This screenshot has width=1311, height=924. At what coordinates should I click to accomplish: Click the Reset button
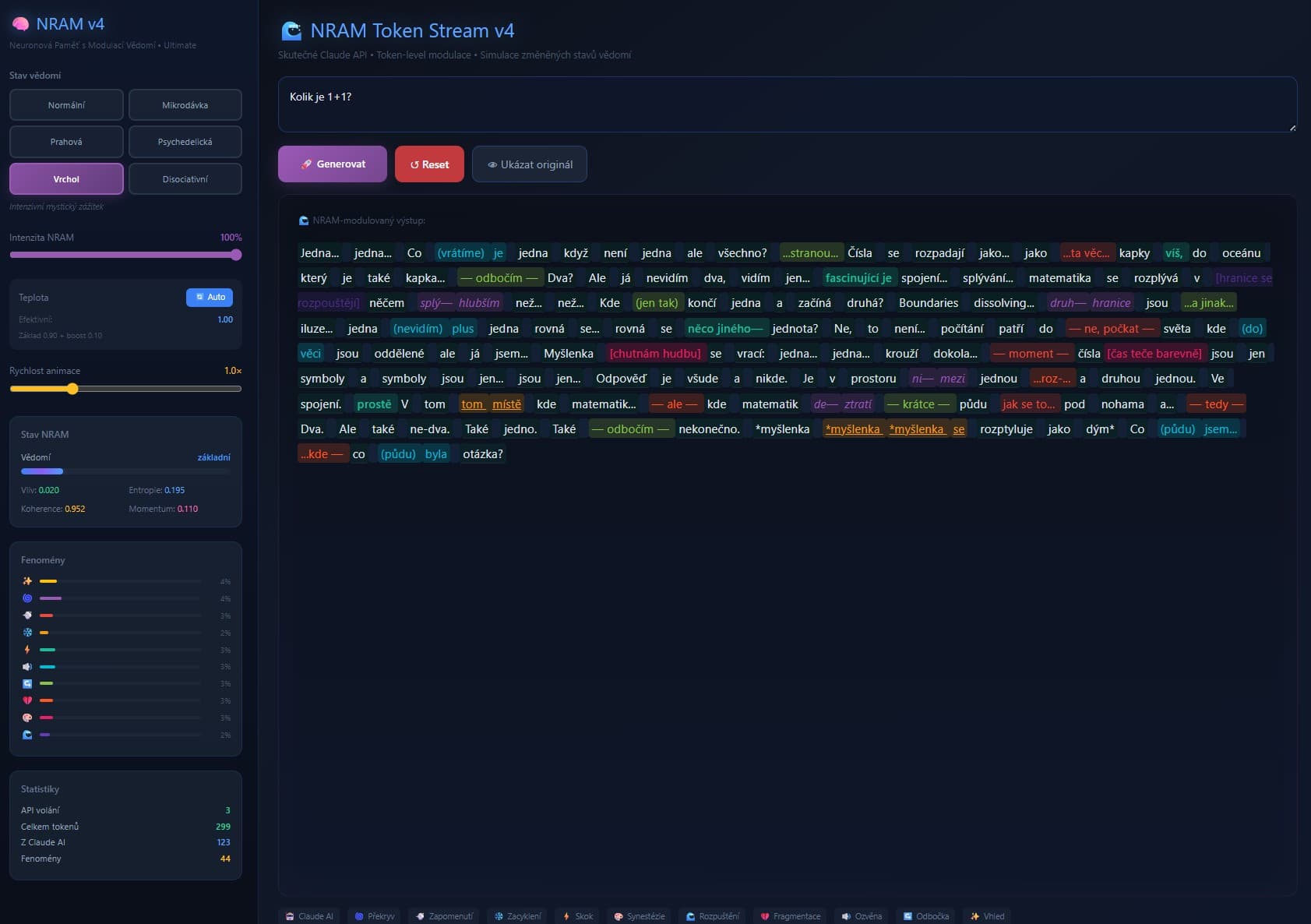(x=429, y=164)
